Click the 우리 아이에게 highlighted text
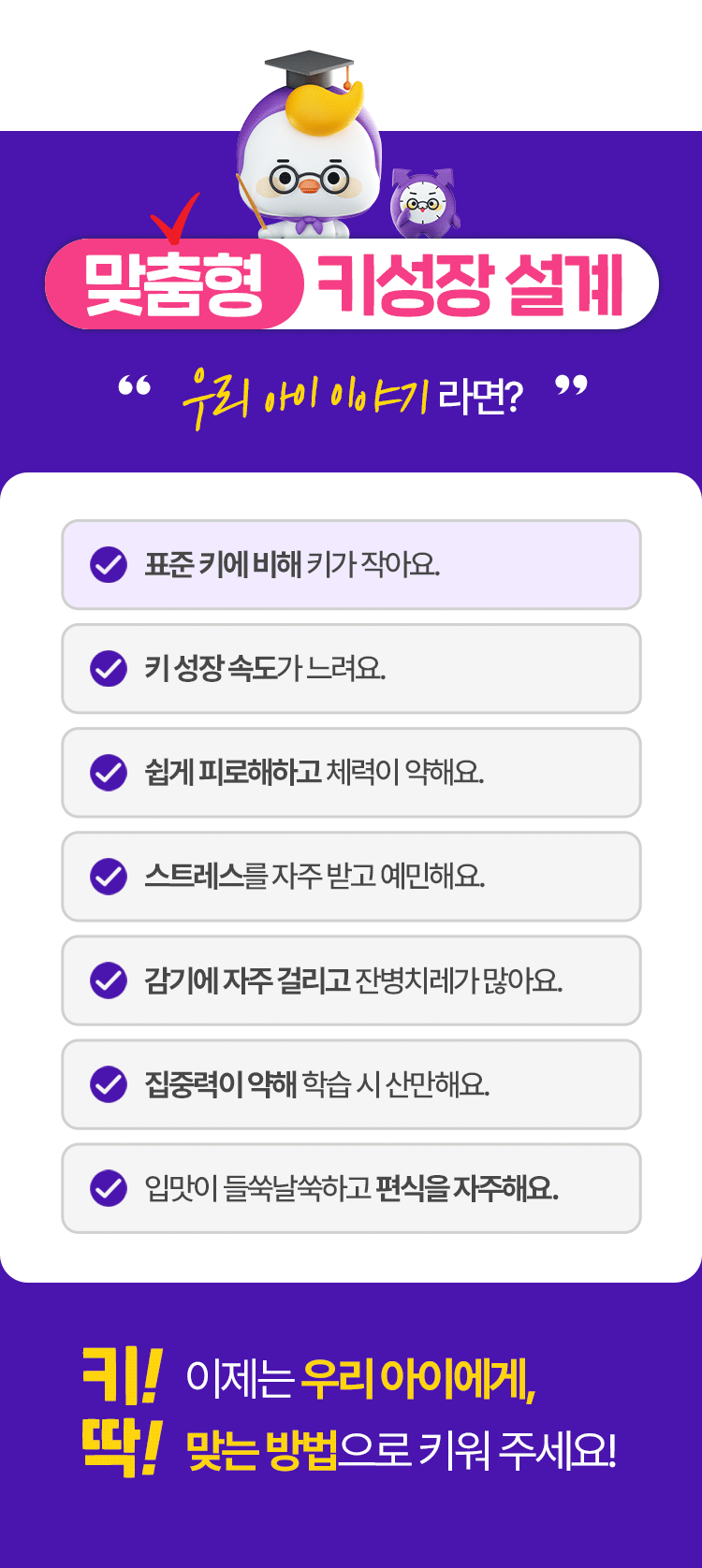The height and width of the screenshot is (1568, 702). click(417, 1379)
